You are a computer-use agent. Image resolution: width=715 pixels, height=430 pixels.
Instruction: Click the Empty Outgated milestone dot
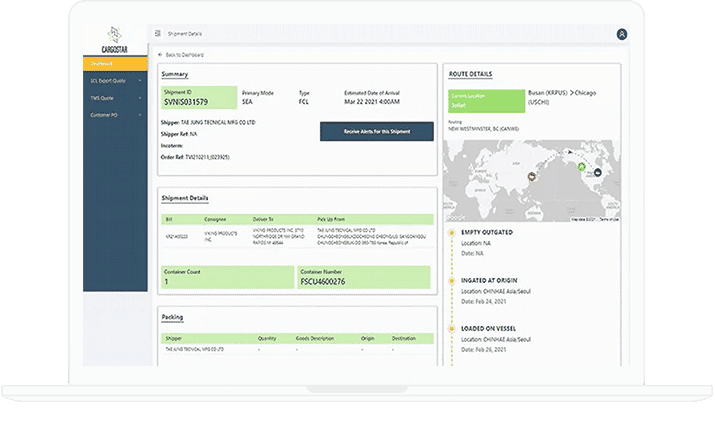pos(451,232)
